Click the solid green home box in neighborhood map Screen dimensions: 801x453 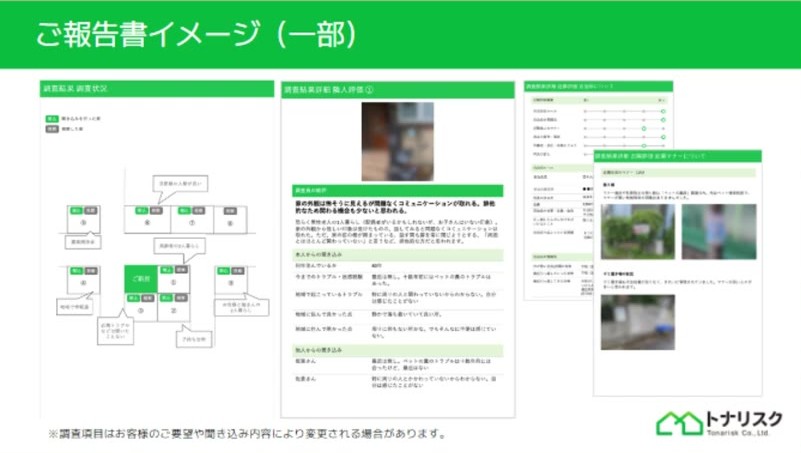click(141, 279)
